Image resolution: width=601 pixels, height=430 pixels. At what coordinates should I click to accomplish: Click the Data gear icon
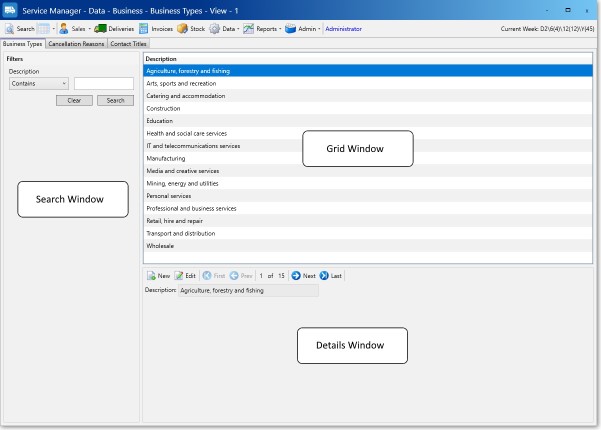[215, 29]
